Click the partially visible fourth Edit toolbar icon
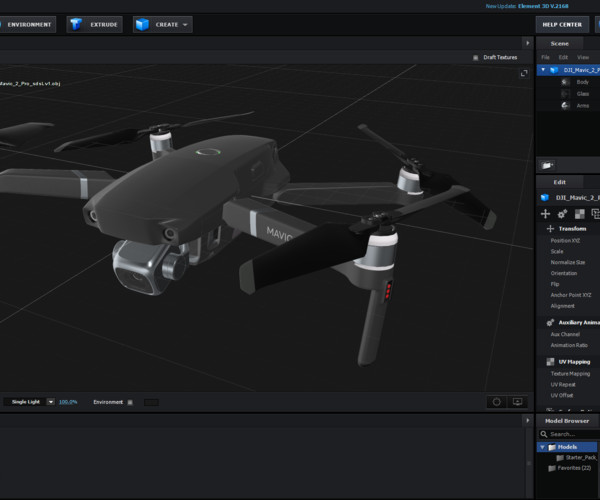This screenshot has width=600, height=500. 595,214
